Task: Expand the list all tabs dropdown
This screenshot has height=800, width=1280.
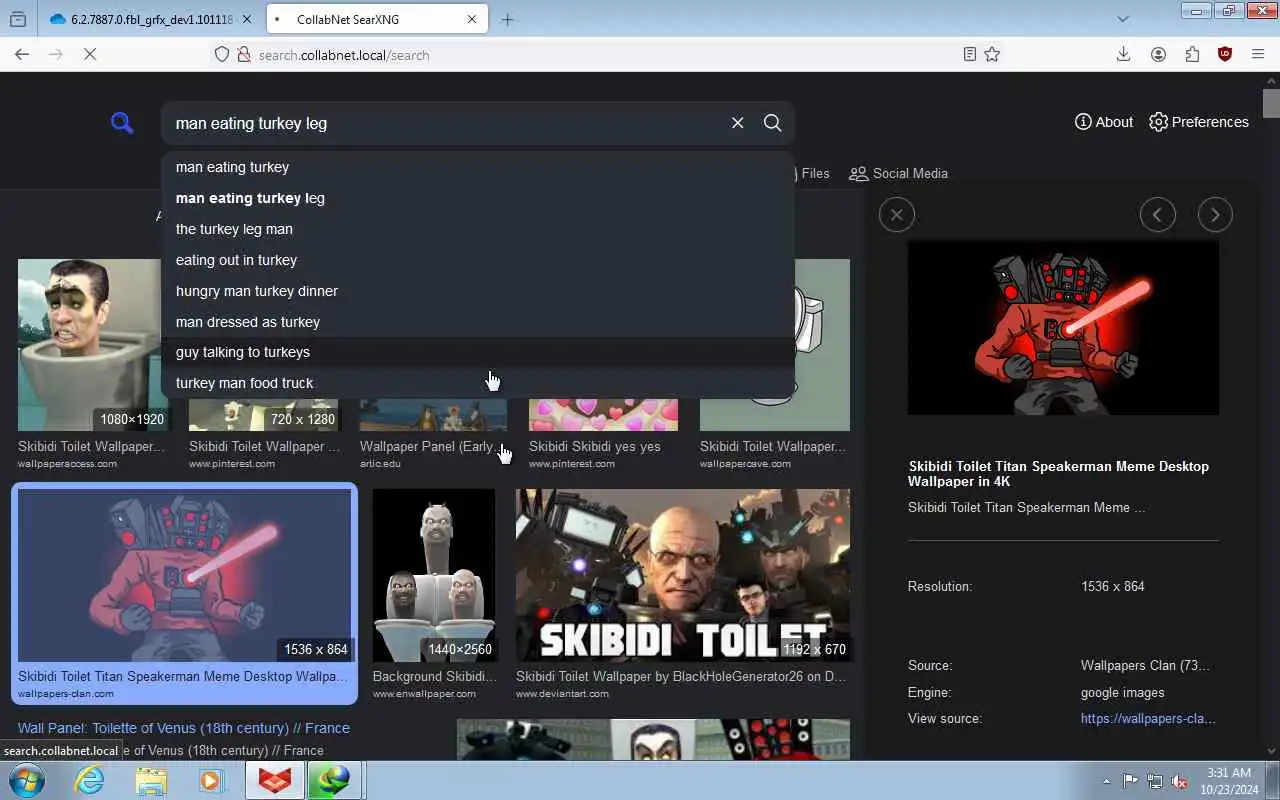Action: (1123, 19)
